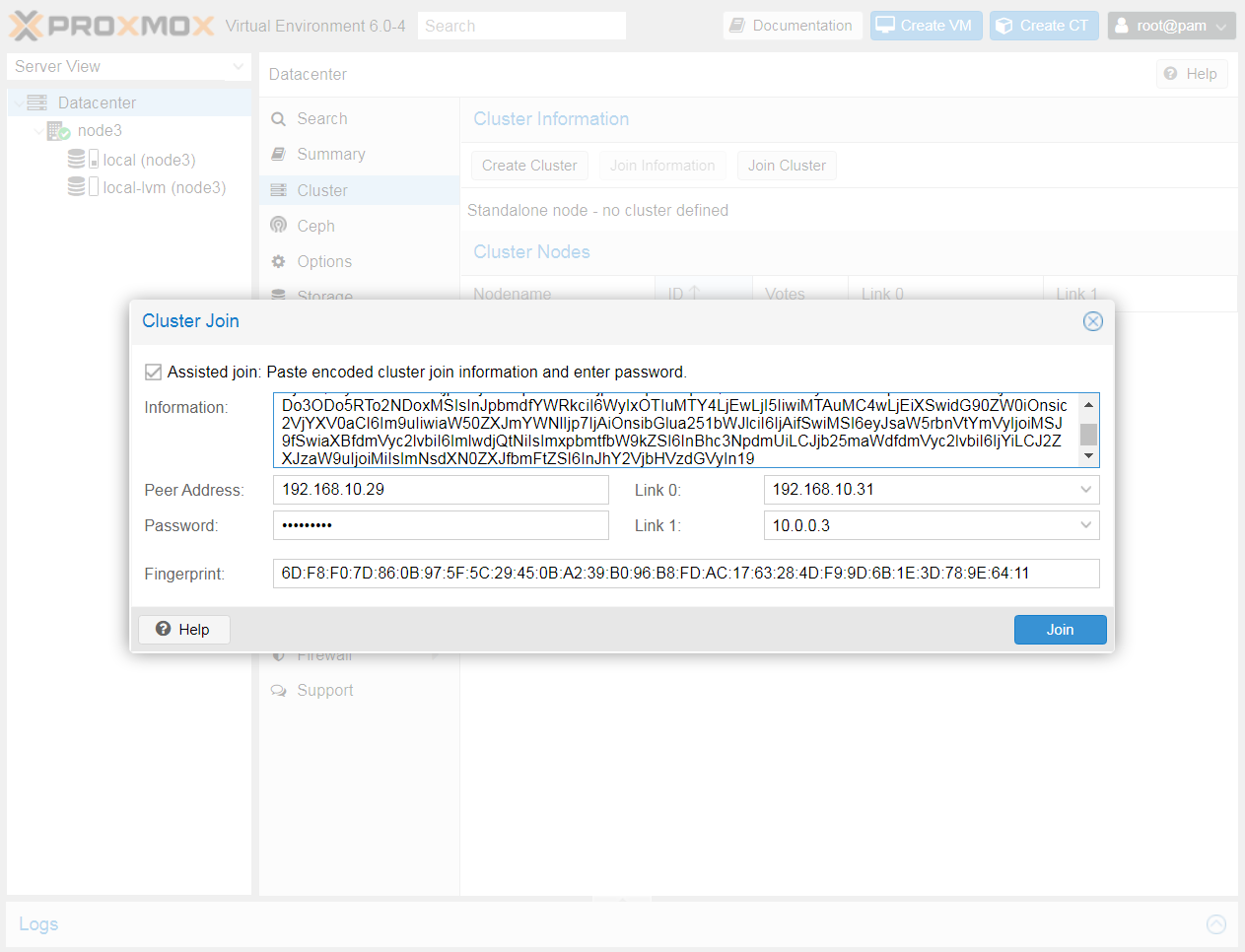Open the Options menu item

pos(359,261)
